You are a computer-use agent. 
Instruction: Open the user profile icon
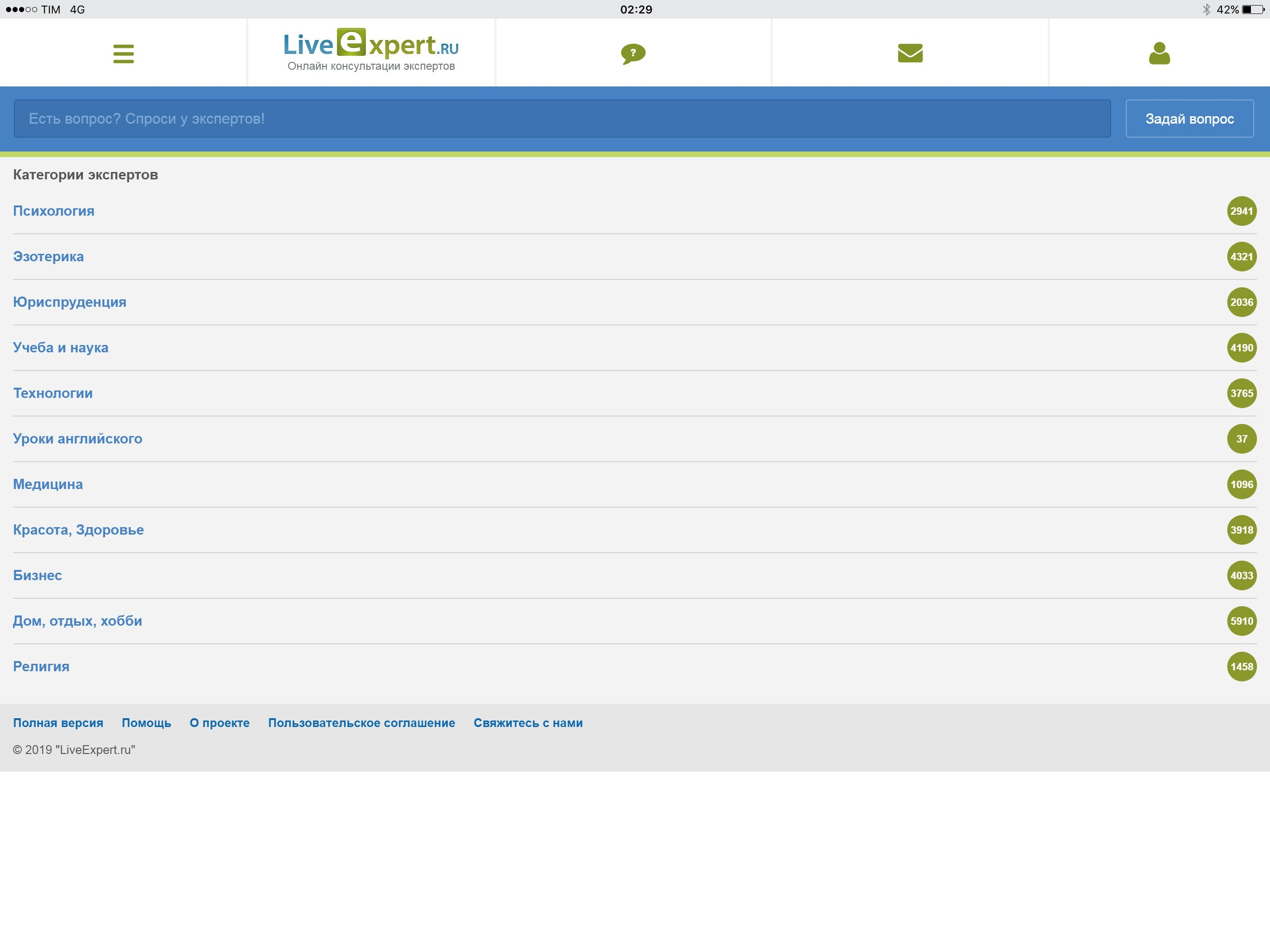[x=1159, y=53]
